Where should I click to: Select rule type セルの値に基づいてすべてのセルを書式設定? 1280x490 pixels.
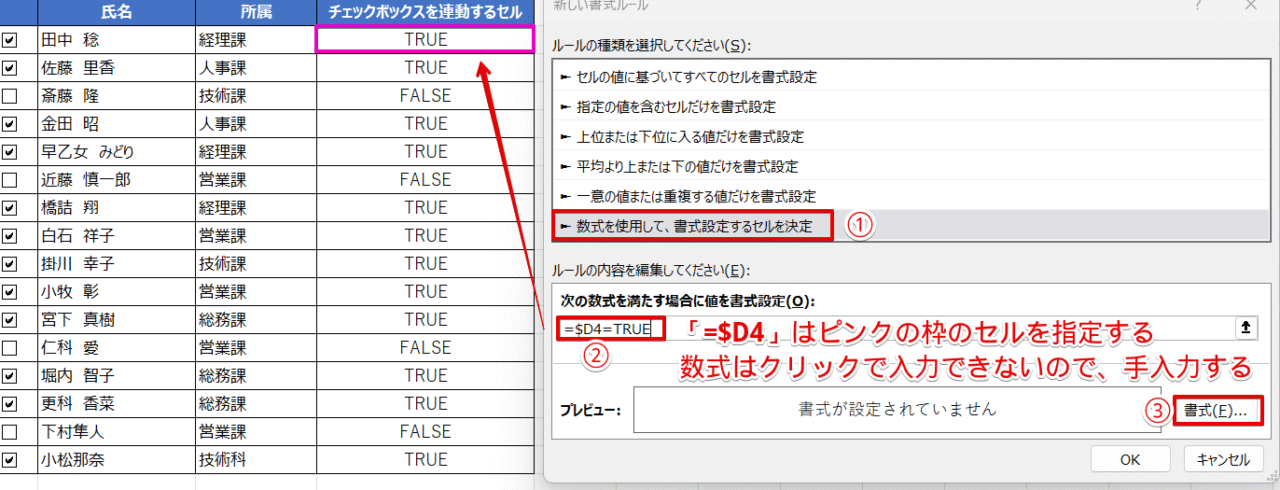[x=911, y=76]
